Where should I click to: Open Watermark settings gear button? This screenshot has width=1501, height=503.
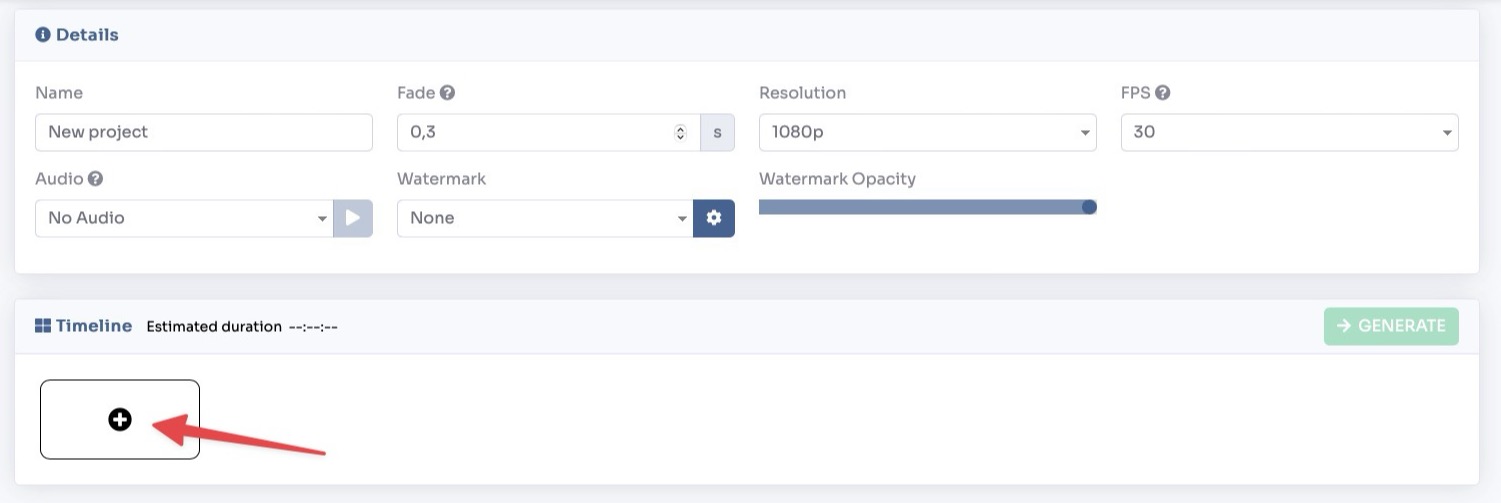pyautogui.click(x=714, y=218)
